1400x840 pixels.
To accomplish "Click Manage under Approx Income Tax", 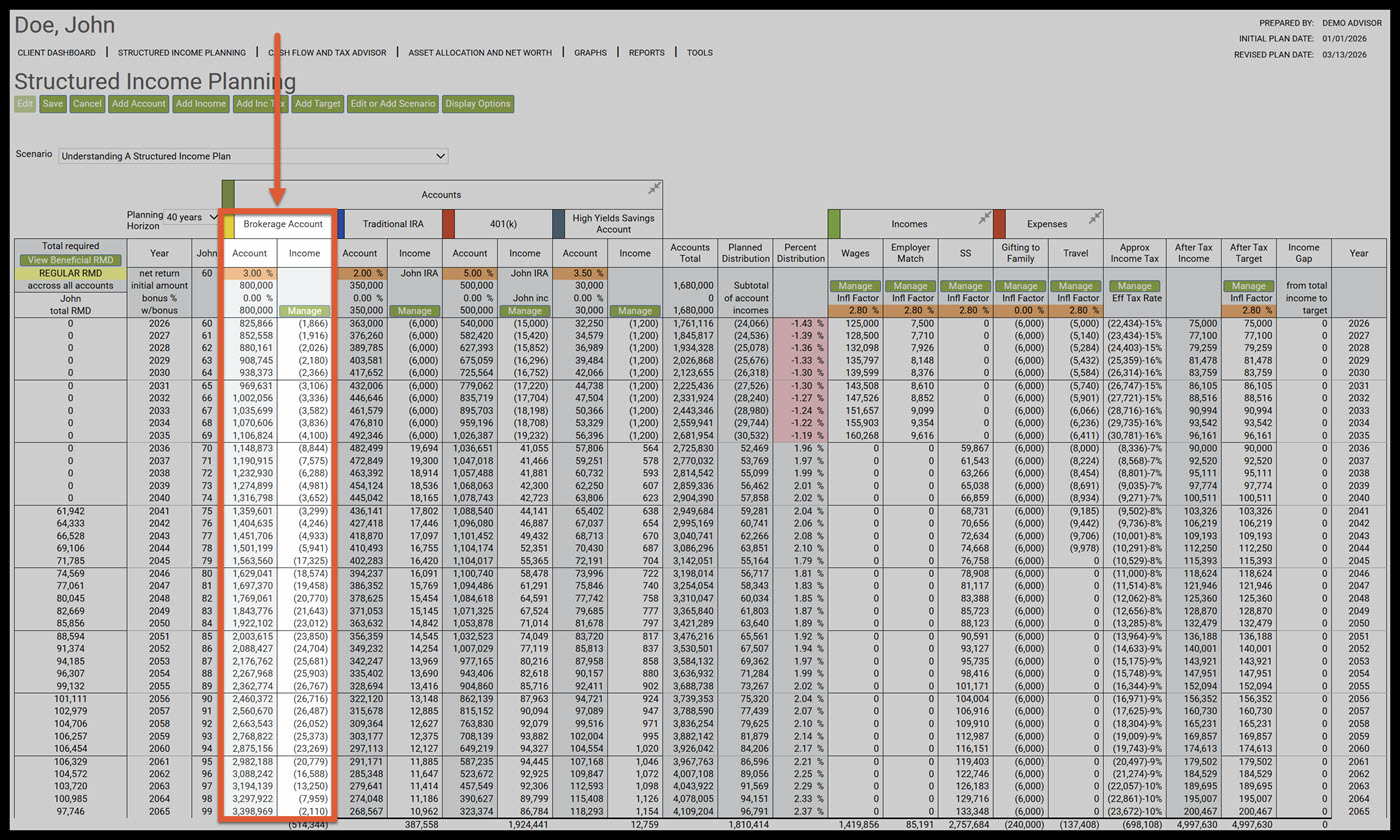I will 1135,286.
